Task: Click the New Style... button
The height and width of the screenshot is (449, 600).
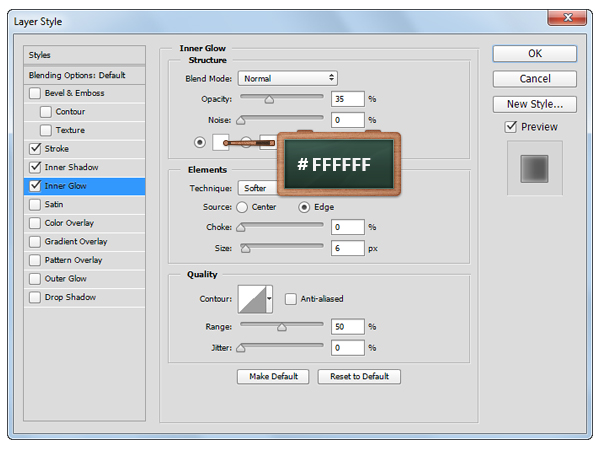Action: (x=535, y=104)
